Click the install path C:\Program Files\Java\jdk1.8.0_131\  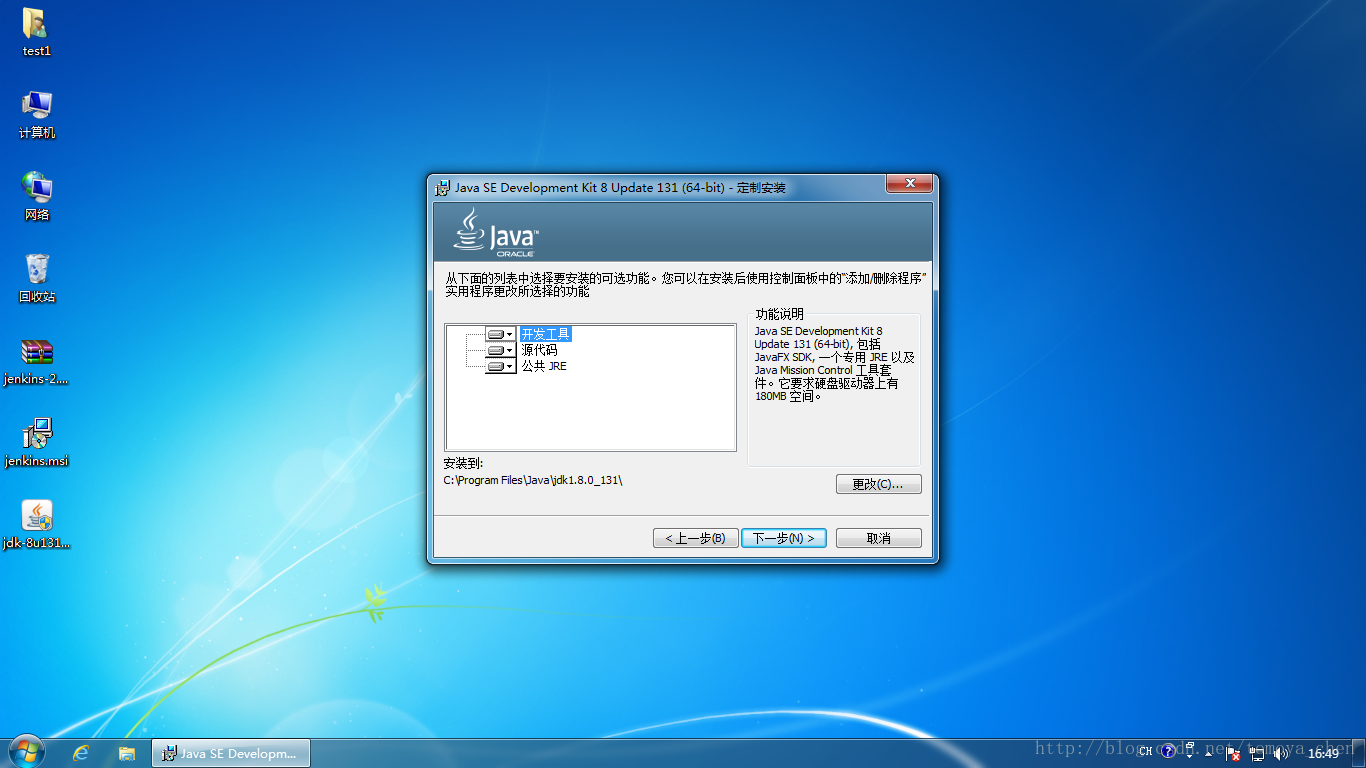tap(533, 480)
